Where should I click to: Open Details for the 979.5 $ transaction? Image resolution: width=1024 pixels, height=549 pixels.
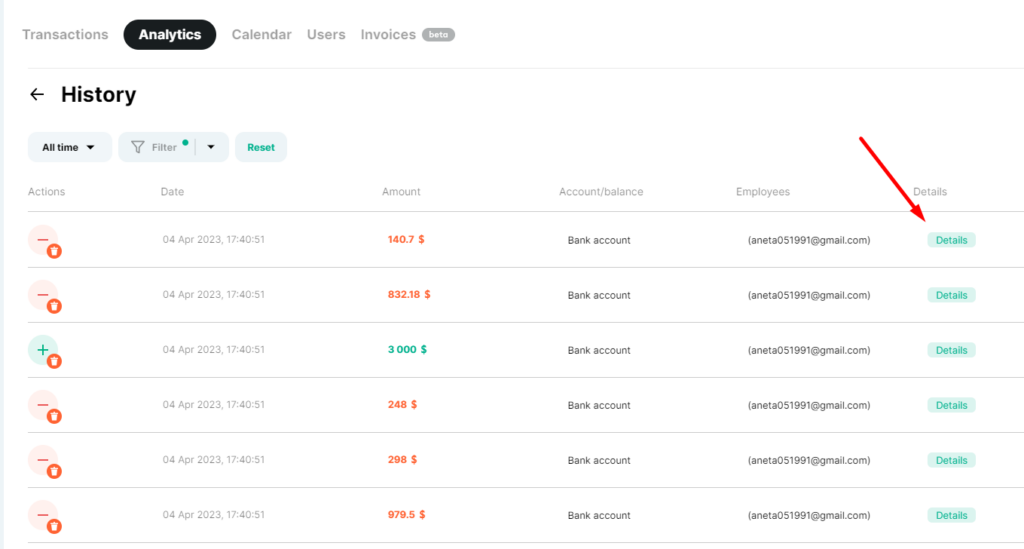click(952, 516)
